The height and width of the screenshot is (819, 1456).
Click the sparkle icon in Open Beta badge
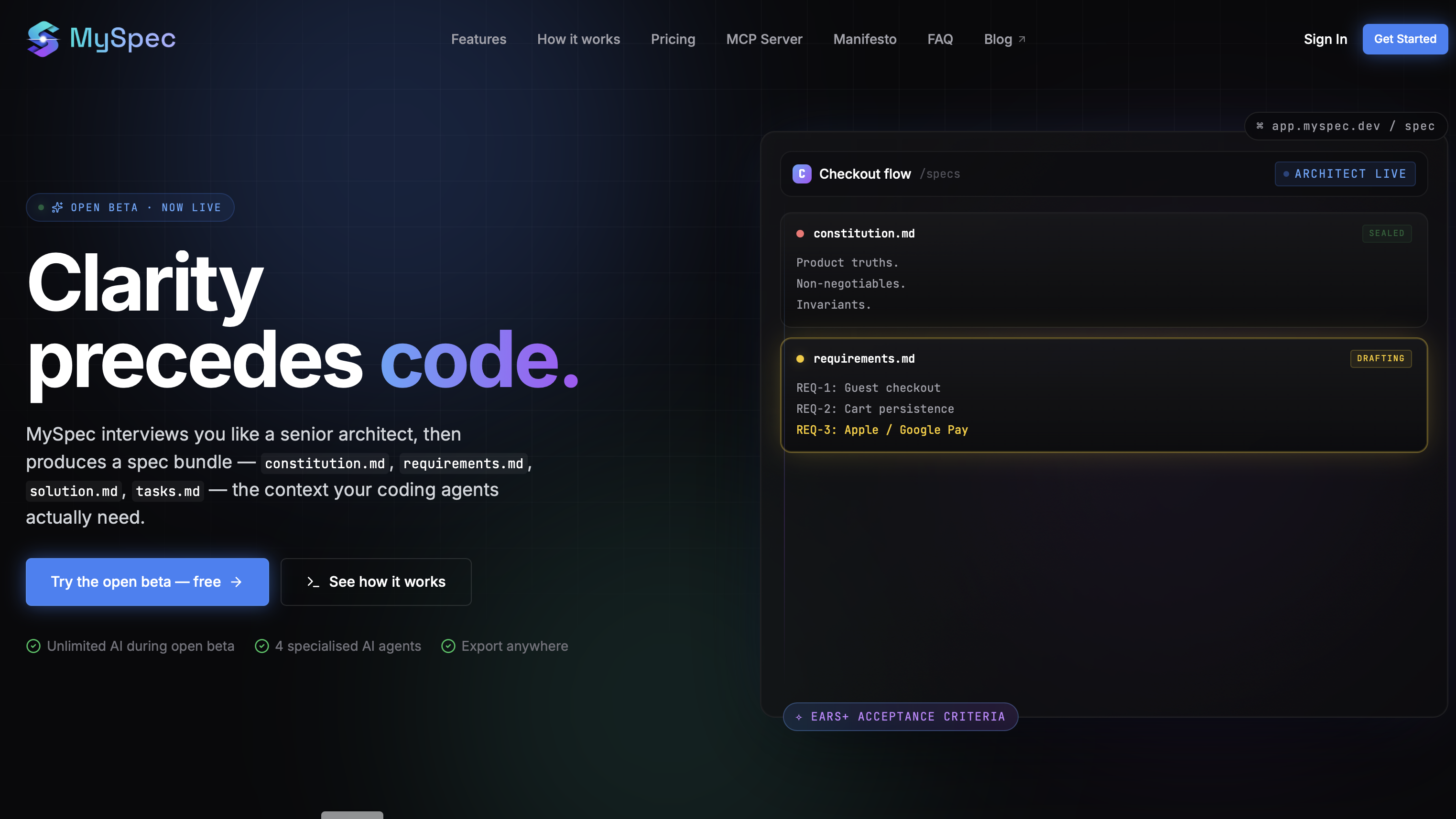pyautogui.click(x=57, y=207)
